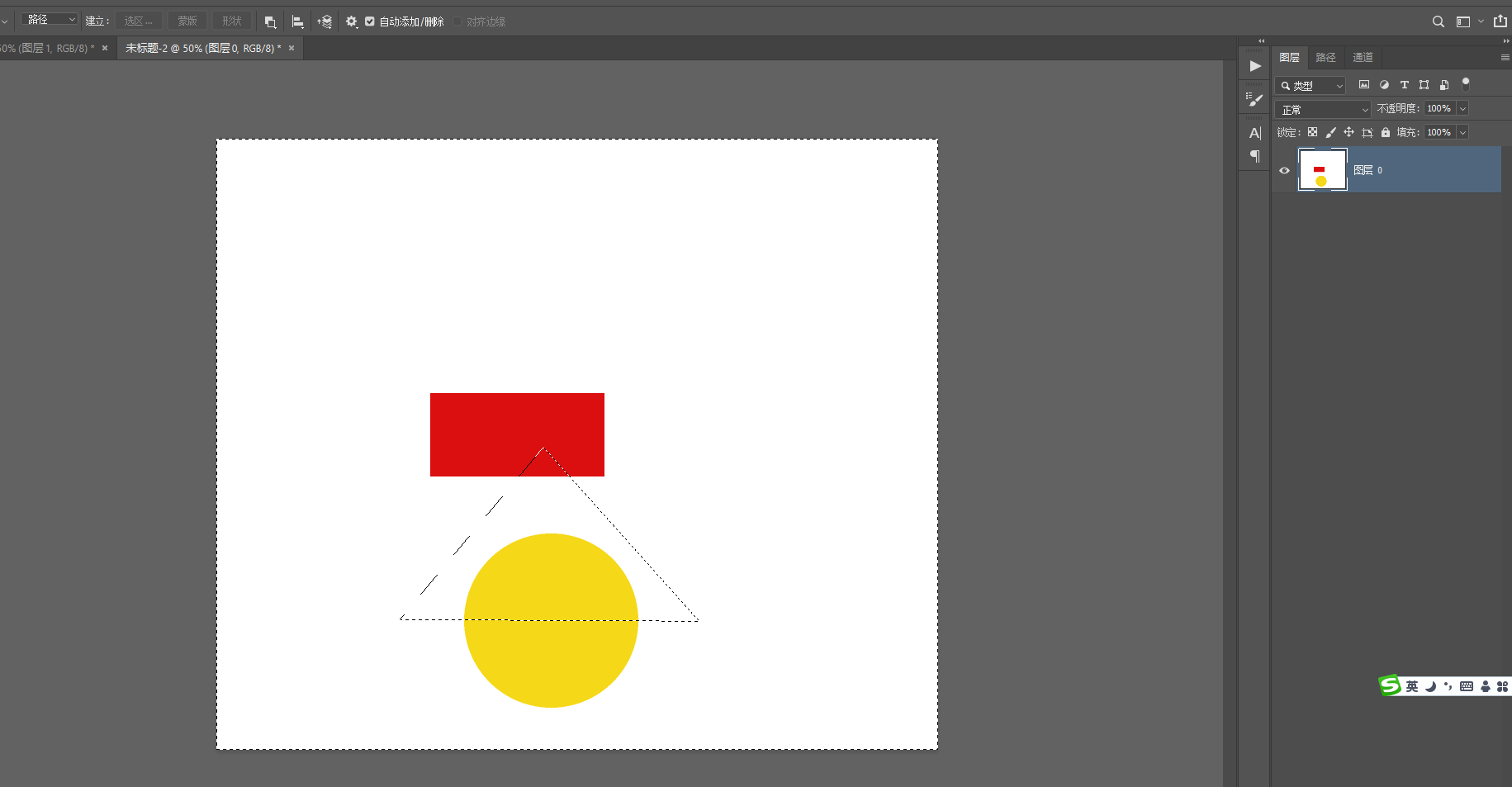Click the 形状 button
The width and height of the screenshot is (1512, 787).
click(x=232, y=21)
